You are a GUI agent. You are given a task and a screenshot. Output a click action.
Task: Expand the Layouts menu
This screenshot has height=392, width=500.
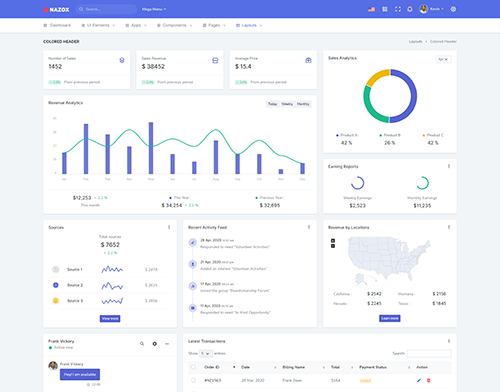tap(249, 25)
